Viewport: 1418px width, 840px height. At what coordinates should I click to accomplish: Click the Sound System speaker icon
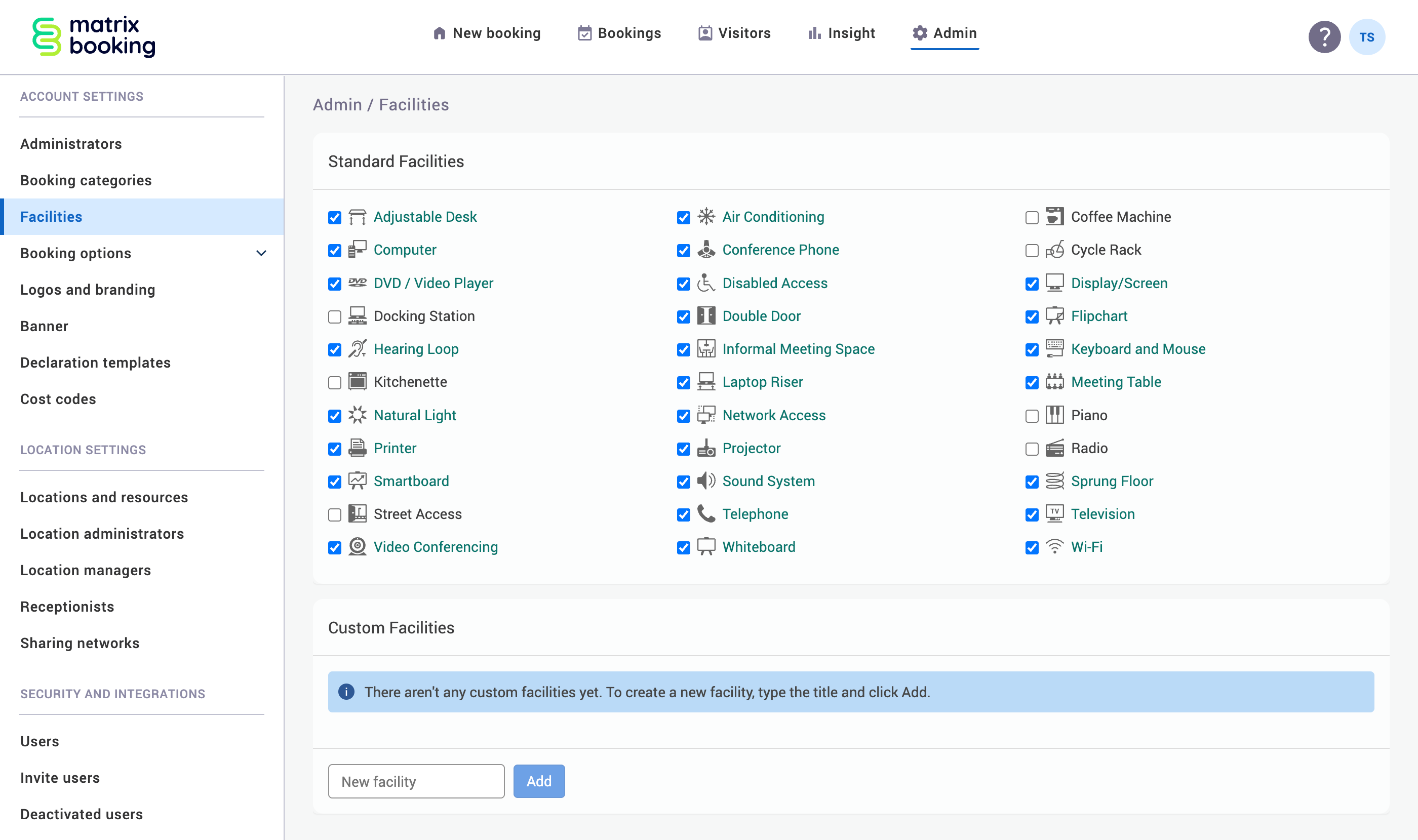point(706,481)
